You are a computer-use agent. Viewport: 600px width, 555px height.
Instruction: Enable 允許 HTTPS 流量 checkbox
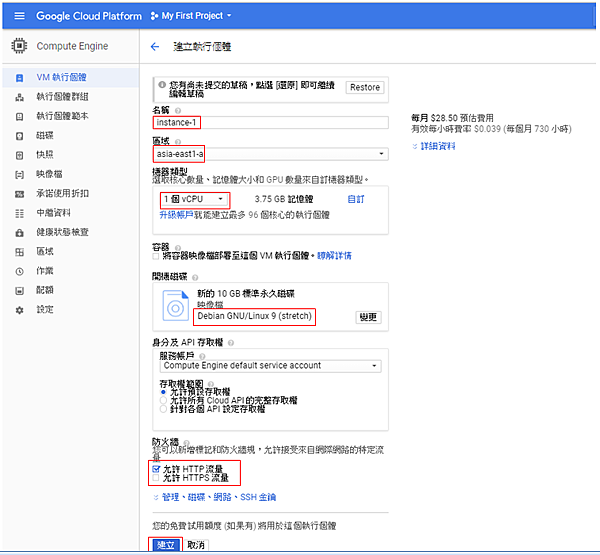click(x=156, y=478)
